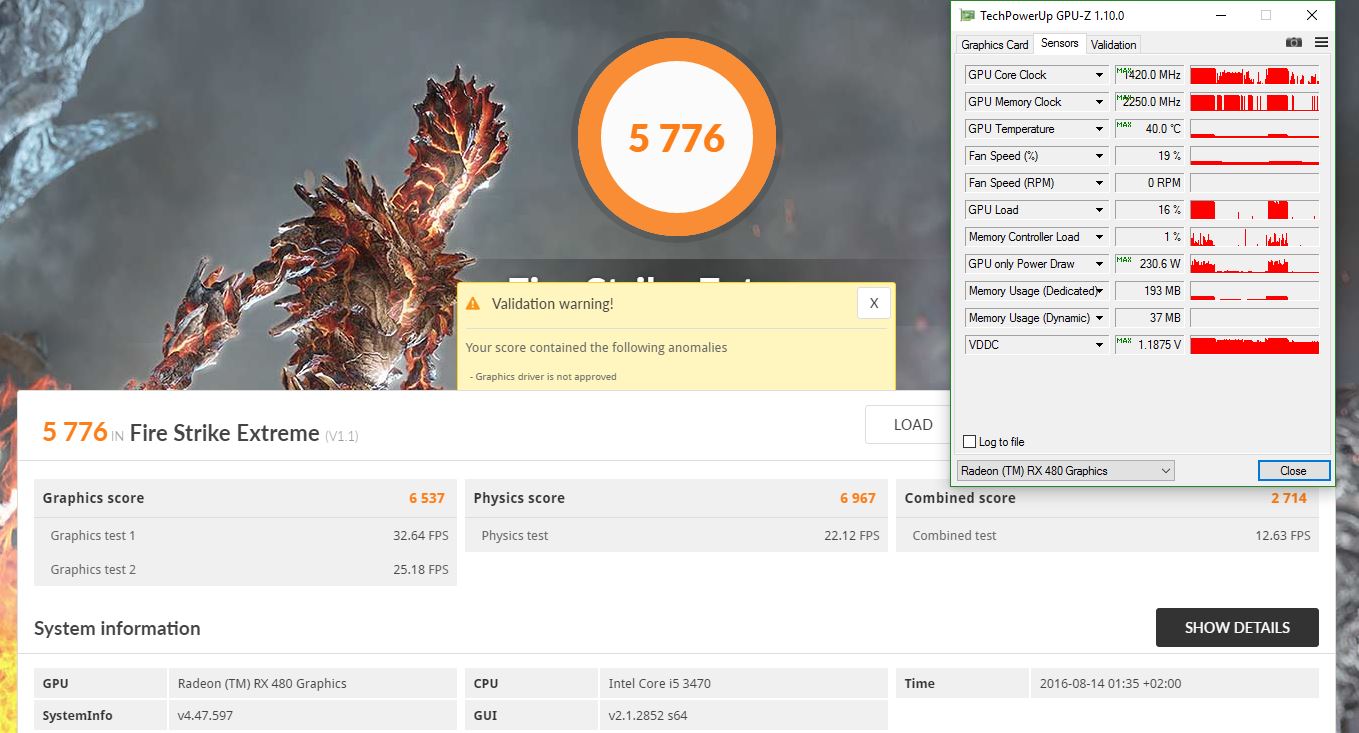1359x733 pixels.
Task: Open the GPU-Z hamburger menu icon
Action: 1321,43
